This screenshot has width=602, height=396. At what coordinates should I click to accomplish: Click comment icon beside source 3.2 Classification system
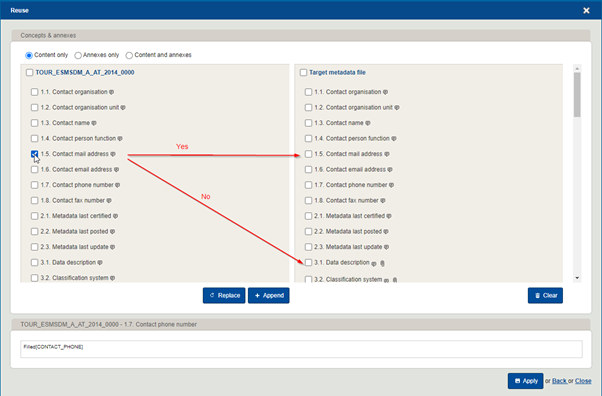(112, 278)
